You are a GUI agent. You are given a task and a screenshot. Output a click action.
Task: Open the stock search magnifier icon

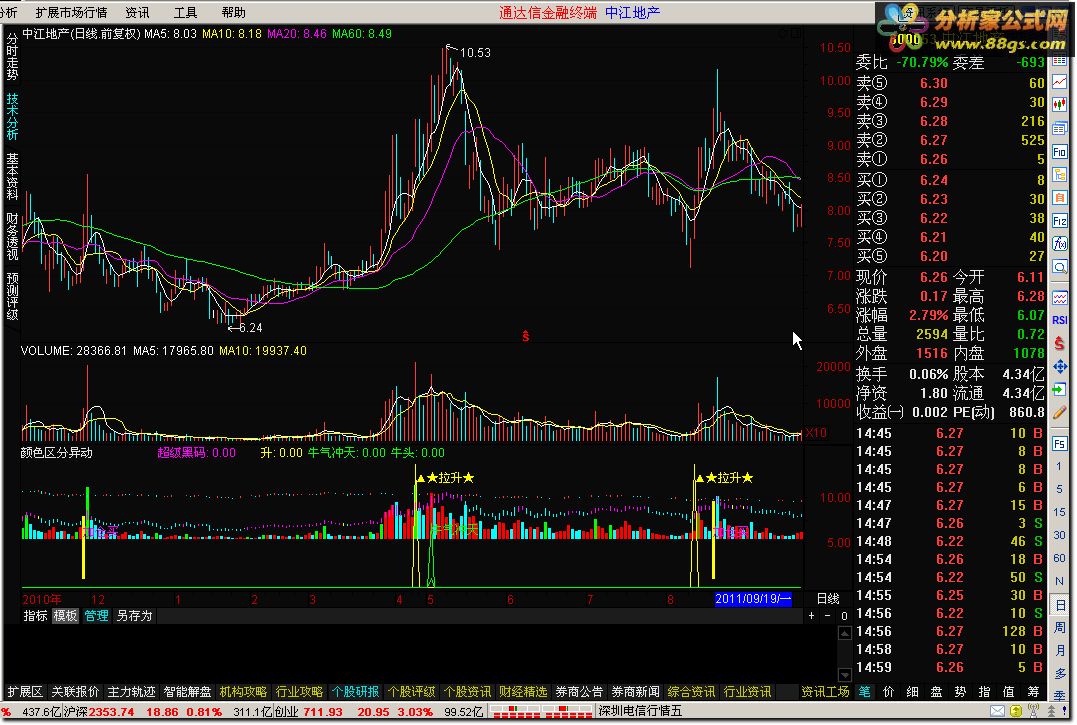pos(1060,267)
